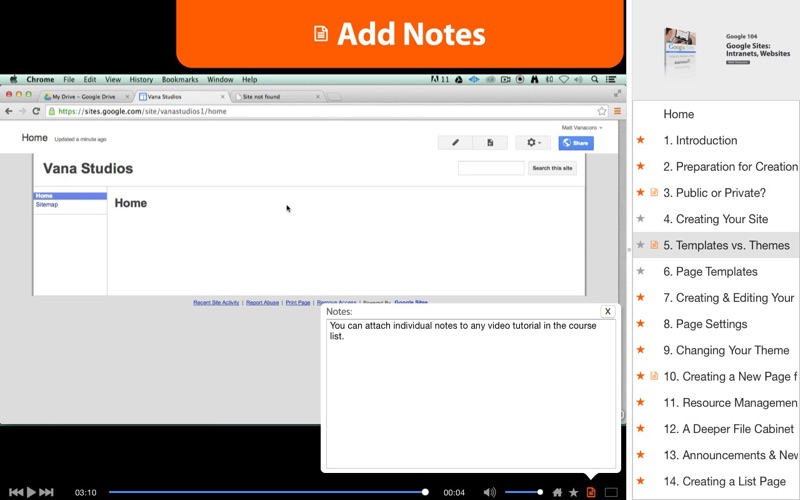Skip to the next tutorial video
The height and width of the screenshot is (500, 800).
[x=46, y=492]
